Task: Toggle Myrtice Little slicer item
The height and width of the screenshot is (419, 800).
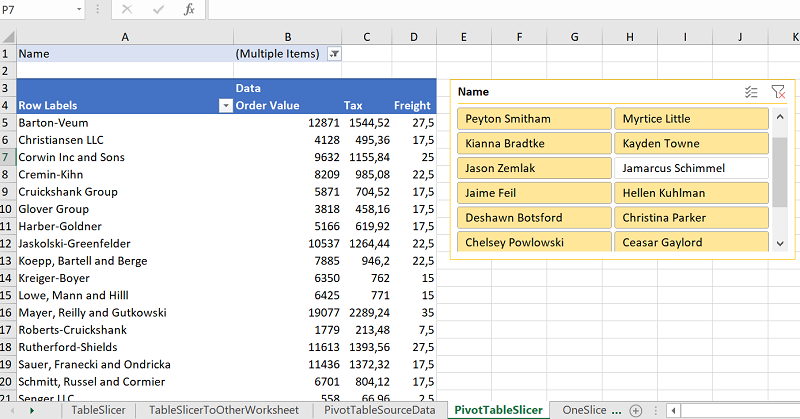Action: tap(691, 118)
